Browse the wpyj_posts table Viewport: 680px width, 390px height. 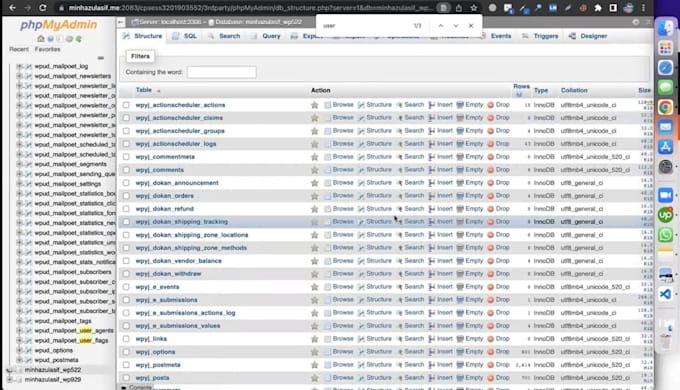click(339, 378)
